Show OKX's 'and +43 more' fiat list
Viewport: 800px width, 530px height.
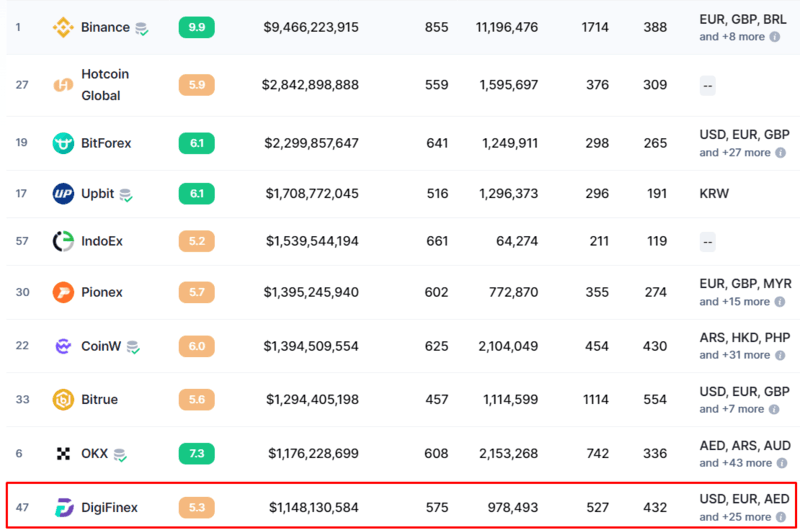click(x=736, y=463)
